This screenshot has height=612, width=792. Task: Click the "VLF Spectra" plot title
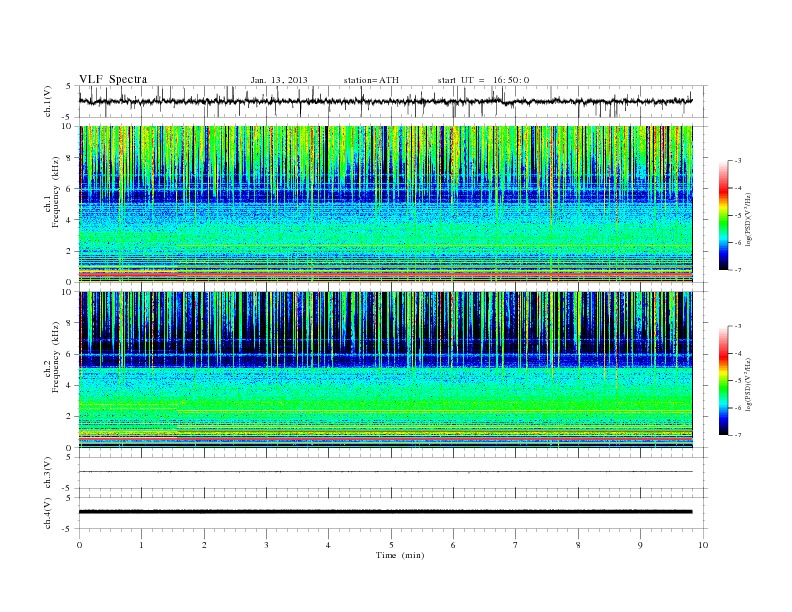[113, 79]
